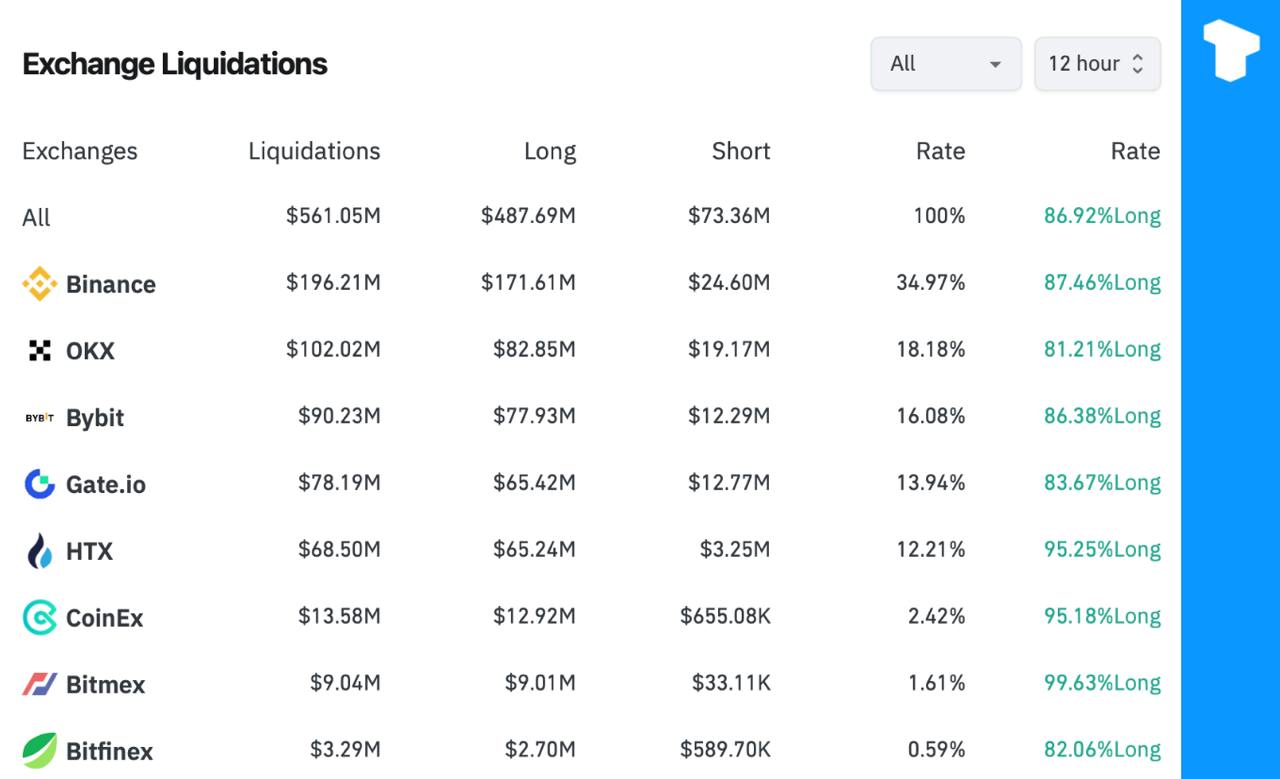
Task: Open the All coin filter dropdown
Action: click(x=945, y=64)
